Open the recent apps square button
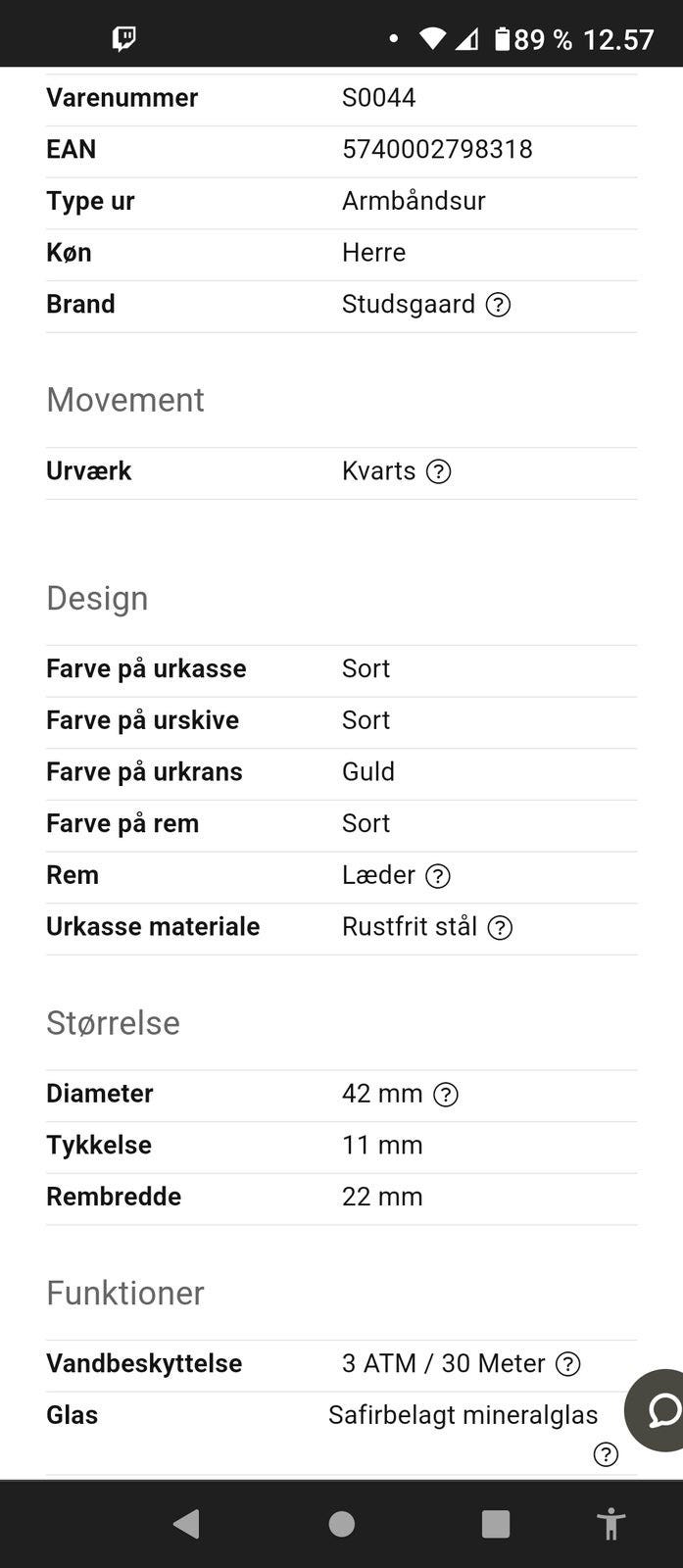Image resolution: width=683 pixels, height=1568 pixels. 496,1524
